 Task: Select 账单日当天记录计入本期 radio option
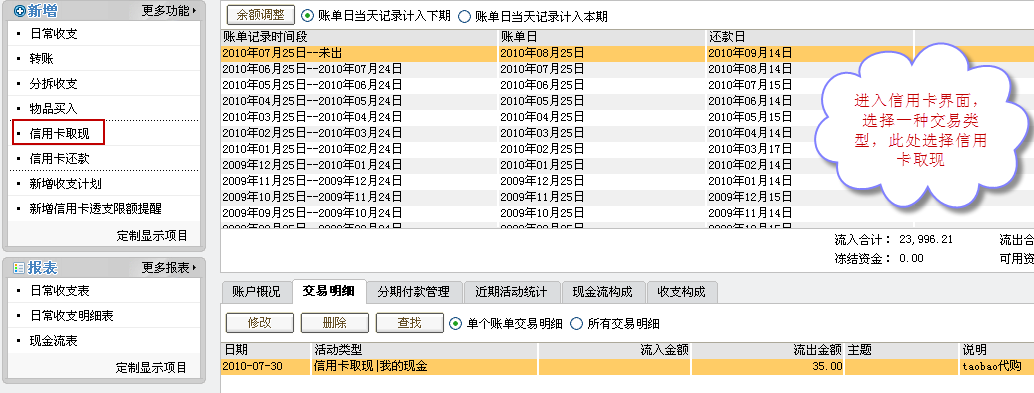[464, 16]
